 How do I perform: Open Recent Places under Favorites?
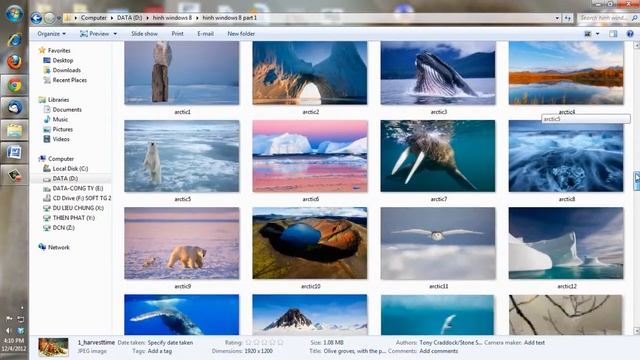[x=69, y=80]
